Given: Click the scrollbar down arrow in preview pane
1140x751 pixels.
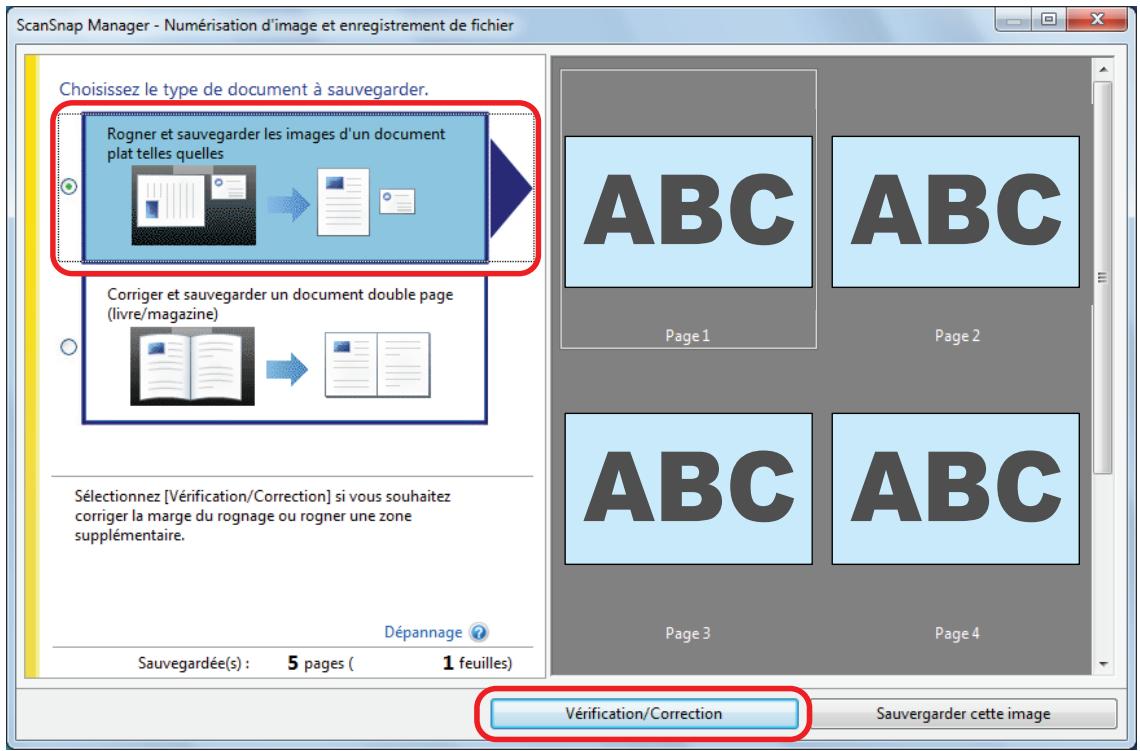Looking at the screenshot, I should (1103, 664).
